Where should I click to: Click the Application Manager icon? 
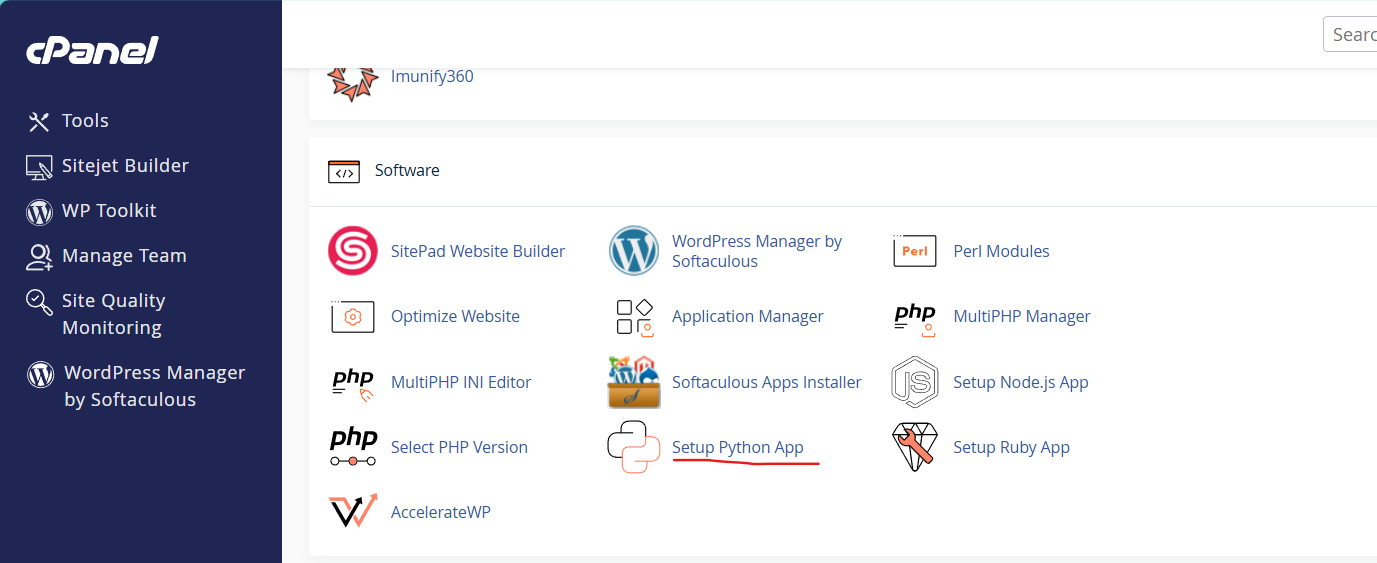click(634, 317)
